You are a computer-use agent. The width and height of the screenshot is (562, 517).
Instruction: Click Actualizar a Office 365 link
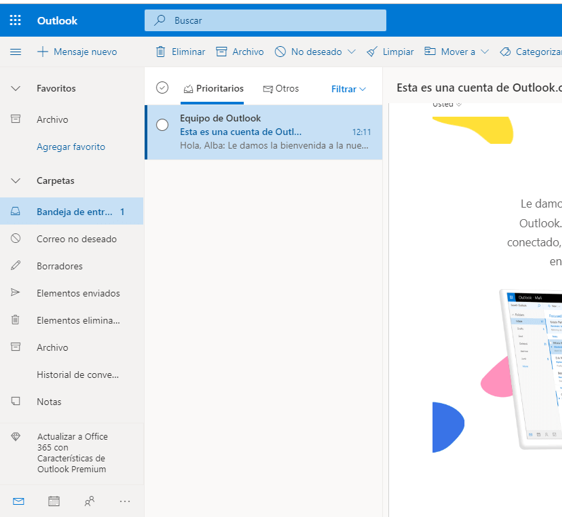[x=72, y=453]
